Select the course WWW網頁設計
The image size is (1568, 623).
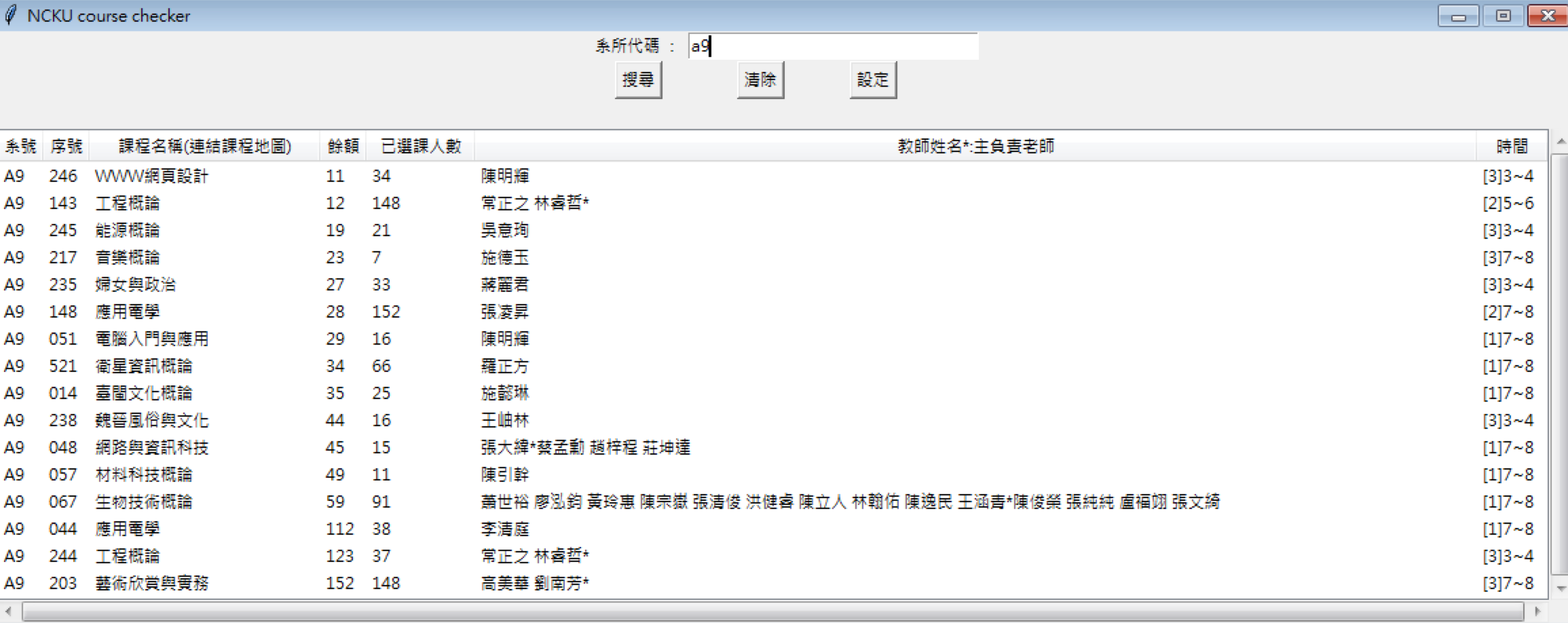(x=774, y=176)
